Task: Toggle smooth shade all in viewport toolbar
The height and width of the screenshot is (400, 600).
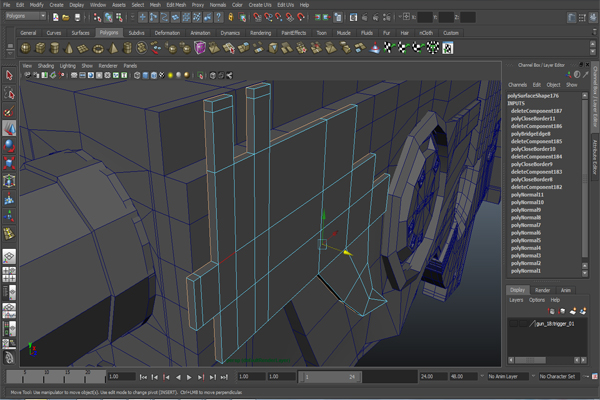Action: (145, 75)
